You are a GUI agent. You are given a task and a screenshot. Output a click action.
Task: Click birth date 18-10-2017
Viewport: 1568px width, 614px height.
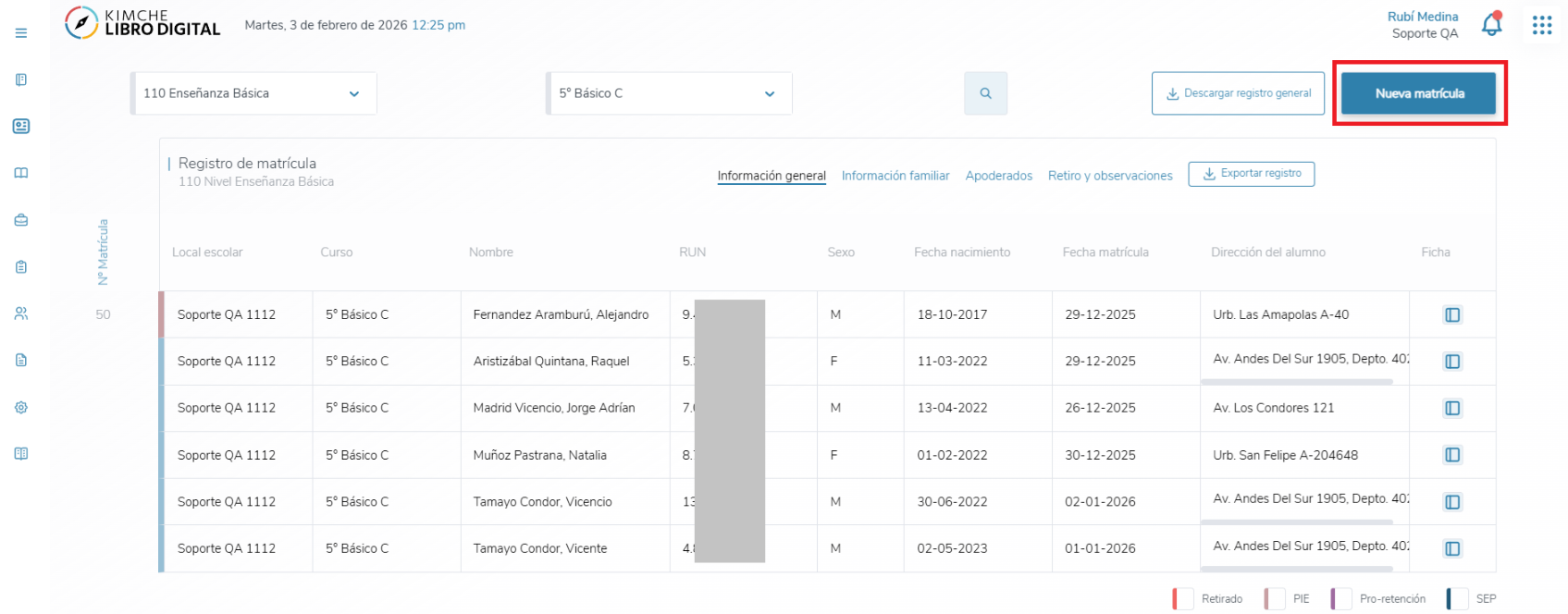952,315
